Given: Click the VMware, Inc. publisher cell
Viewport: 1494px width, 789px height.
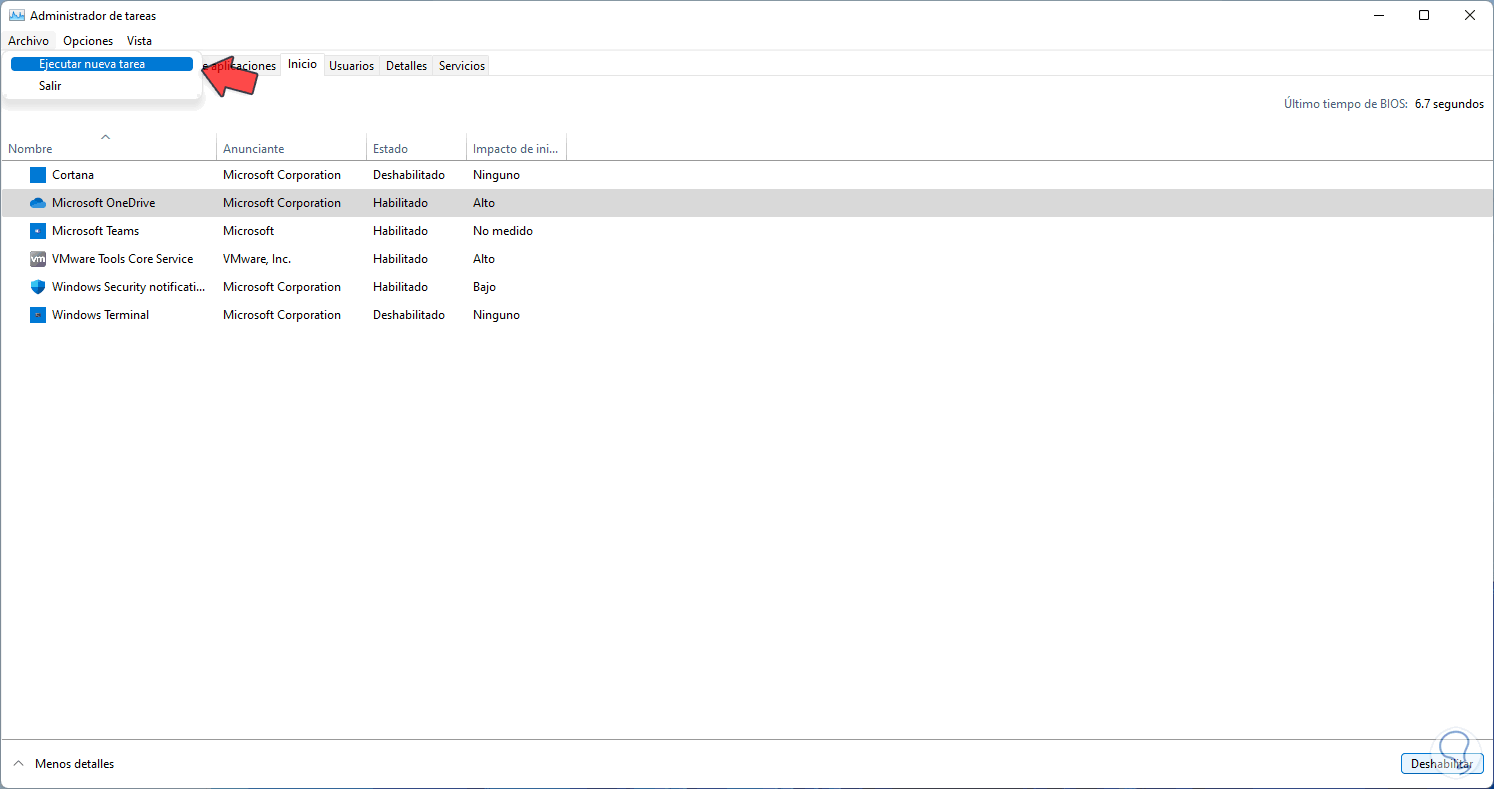Looking at the screenshot, I should 257,259.
